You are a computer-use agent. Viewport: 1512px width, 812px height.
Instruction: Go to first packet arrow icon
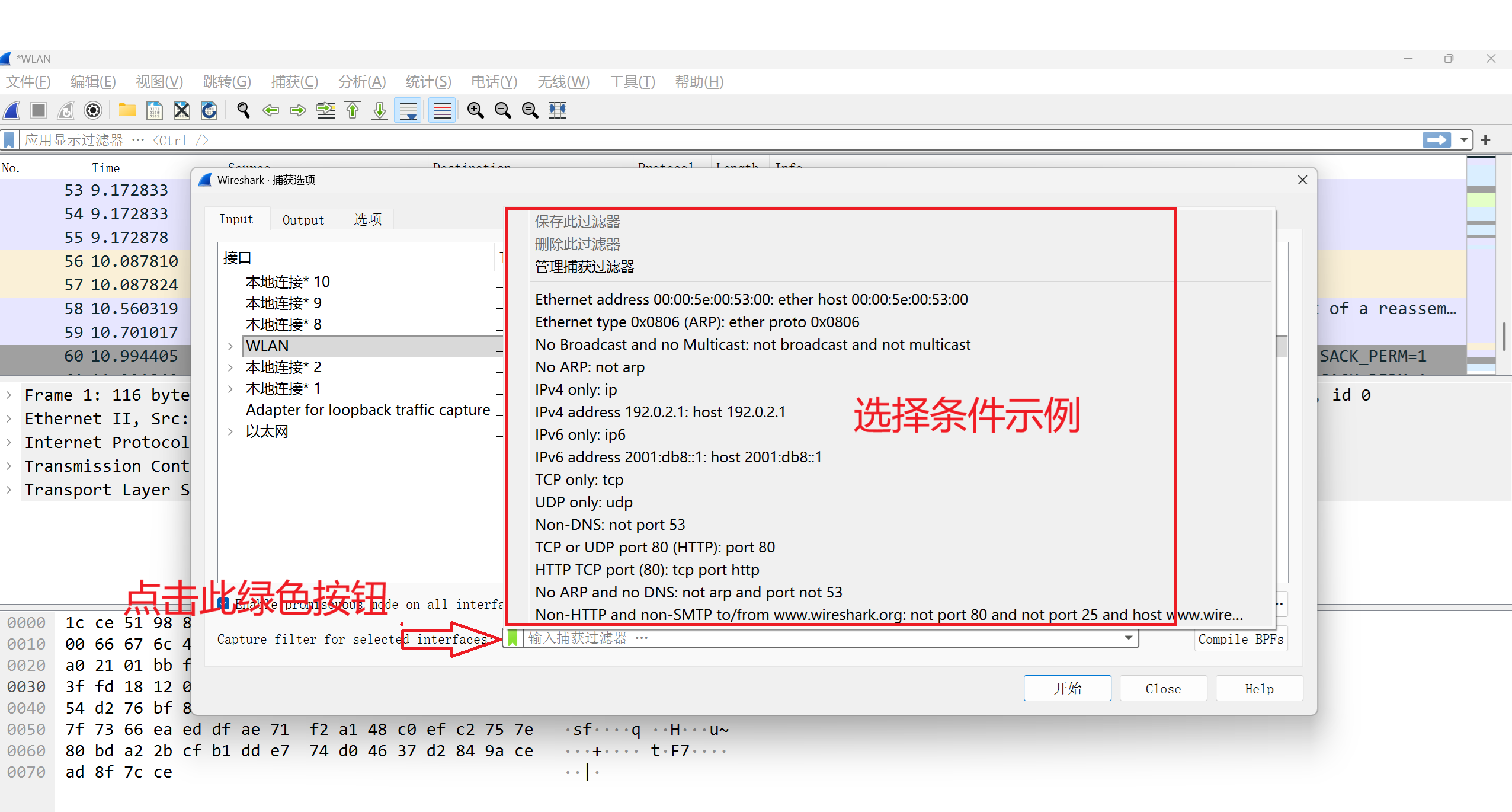tap(353, 110)
